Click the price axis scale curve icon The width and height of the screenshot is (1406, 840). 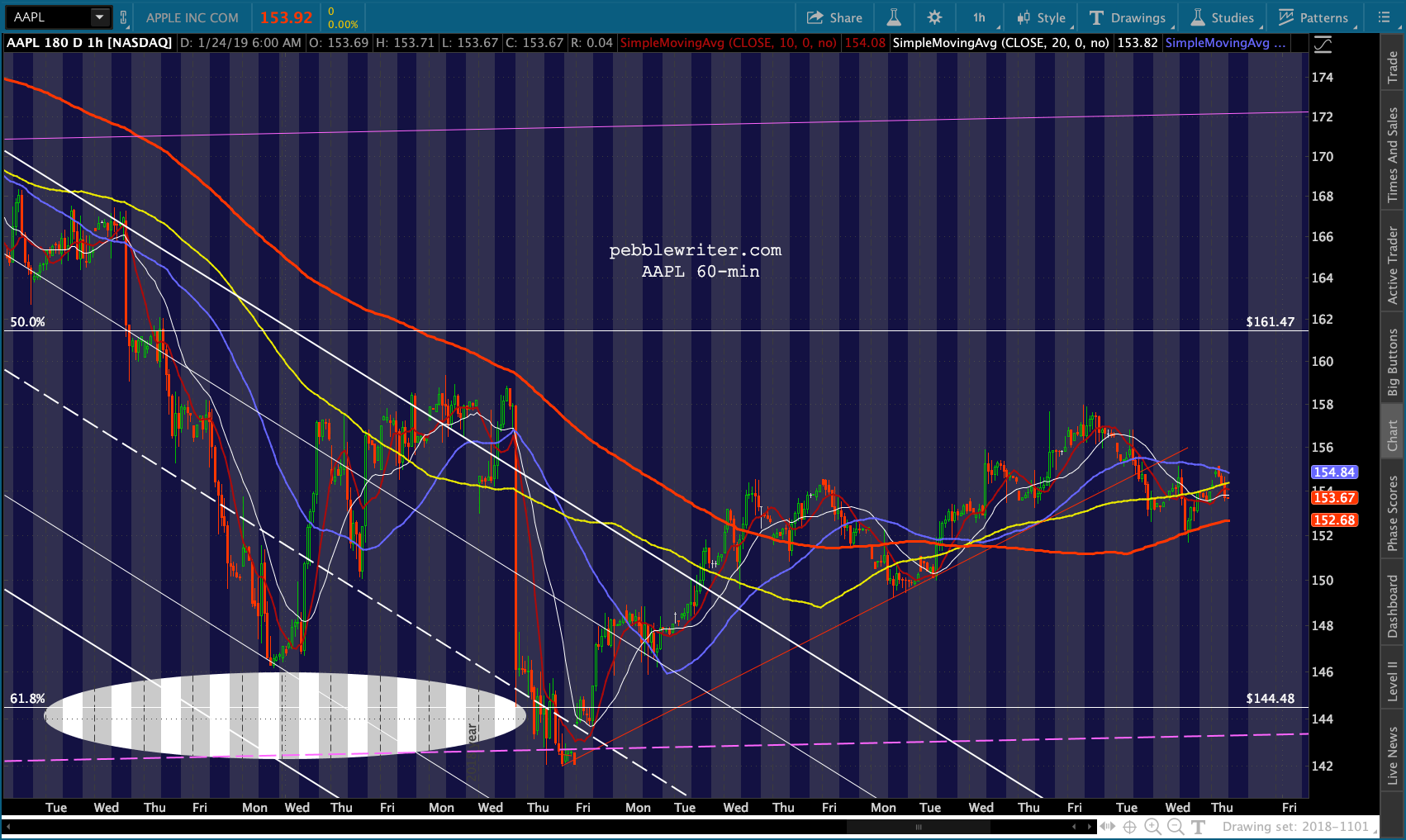point(1323,45)
